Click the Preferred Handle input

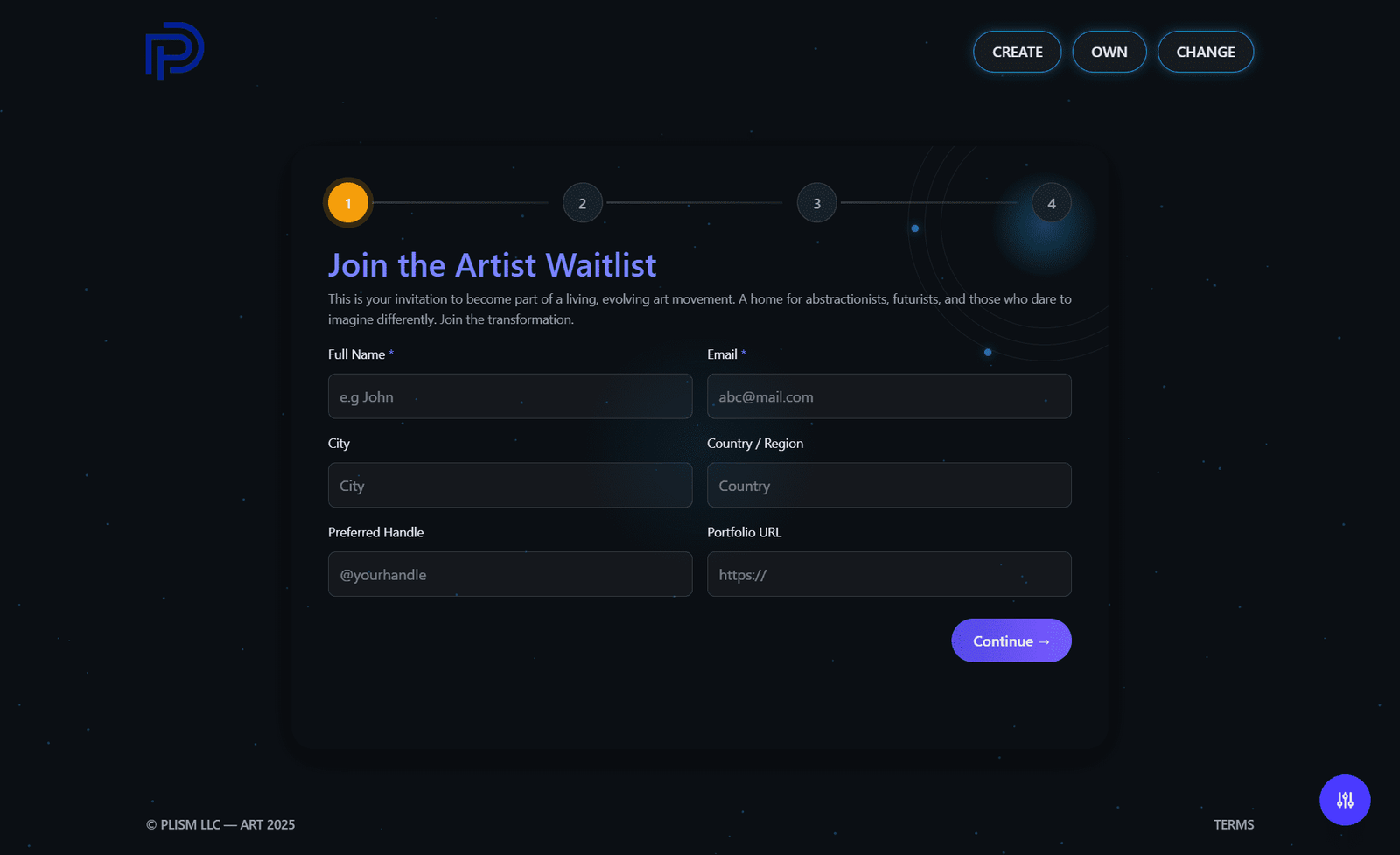pyautogui.click(x=510, y=574)
